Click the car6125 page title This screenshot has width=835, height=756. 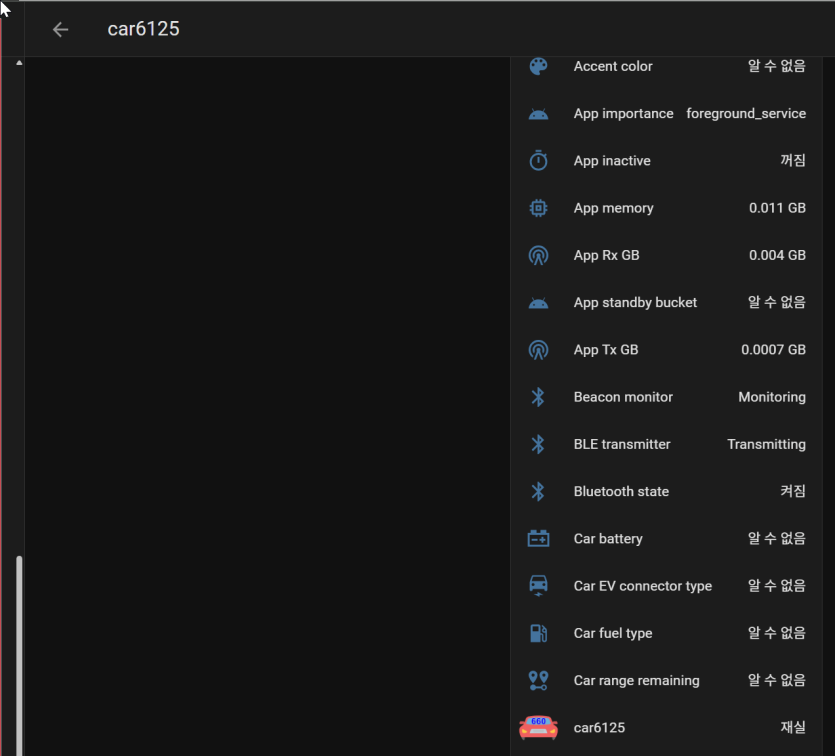click(143, 29)
